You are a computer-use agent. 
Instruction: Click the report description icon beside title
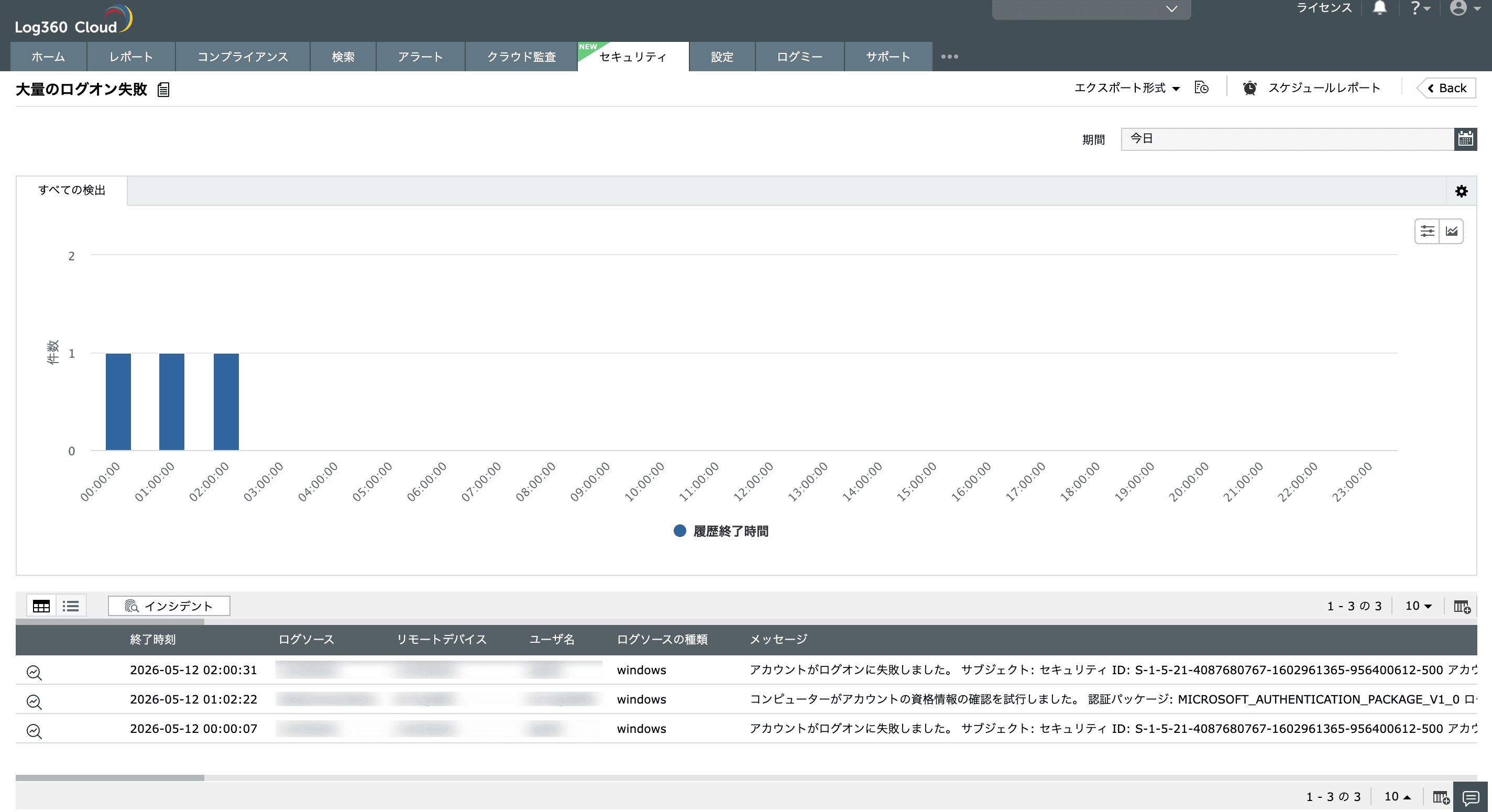pos(163,90)
